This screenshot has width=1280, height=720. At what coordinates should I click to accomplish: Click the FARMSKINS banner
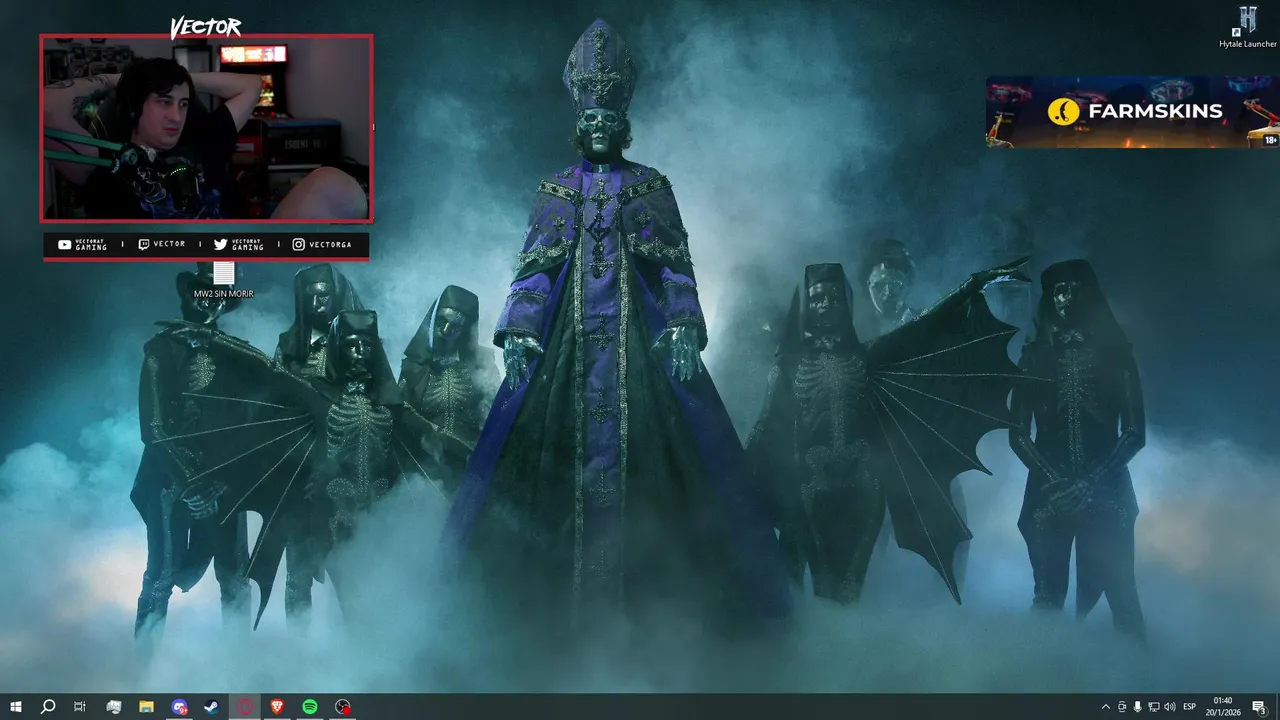pyautogui.click(x=1132, y=112)
